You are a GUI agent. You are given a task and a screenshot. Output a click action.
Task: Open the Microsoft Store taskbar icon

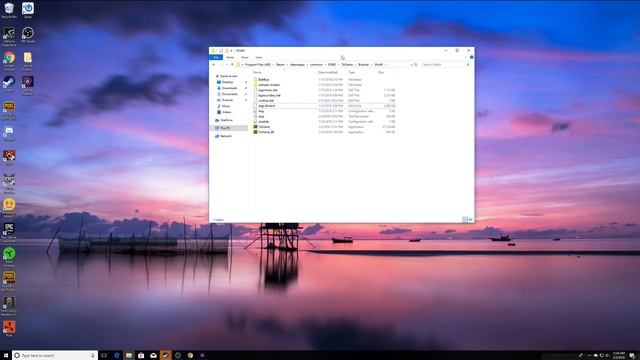pyautogui.click(x=141, y=356)
